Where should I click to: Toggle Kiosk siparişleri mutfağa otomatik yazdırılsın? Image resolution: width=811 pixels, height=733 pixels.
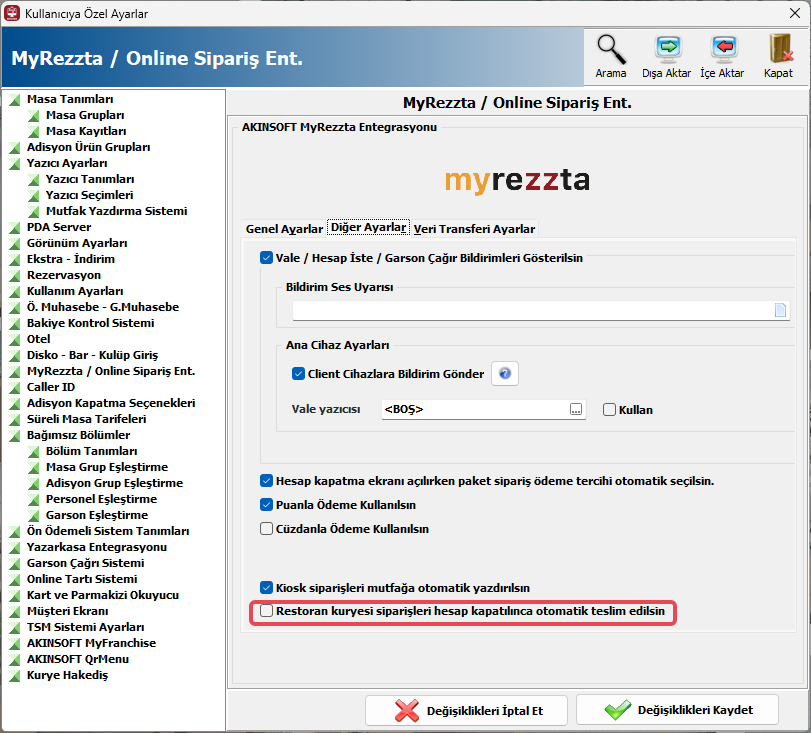[x=266, y=588]
